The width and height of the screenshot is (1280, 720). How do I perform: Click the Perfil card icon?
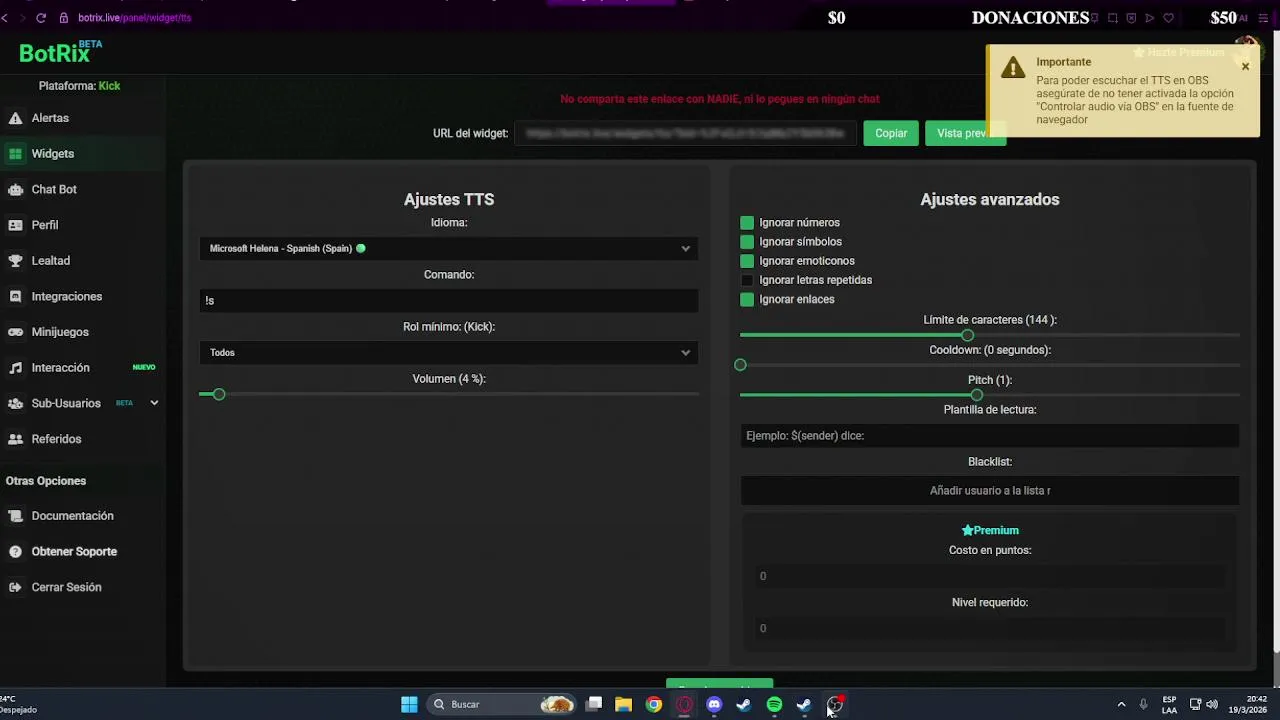pyautogui.click(x=15, y=225)
